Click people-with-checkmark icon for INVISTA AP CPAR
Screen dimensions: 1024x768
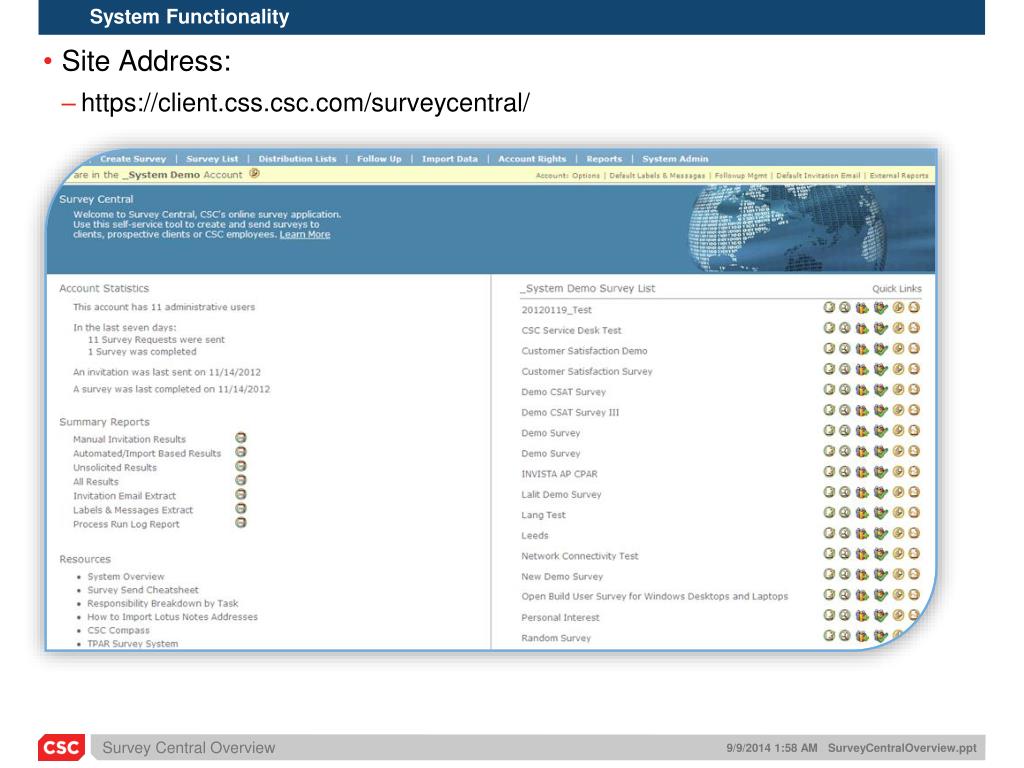[x=880, y=472]
